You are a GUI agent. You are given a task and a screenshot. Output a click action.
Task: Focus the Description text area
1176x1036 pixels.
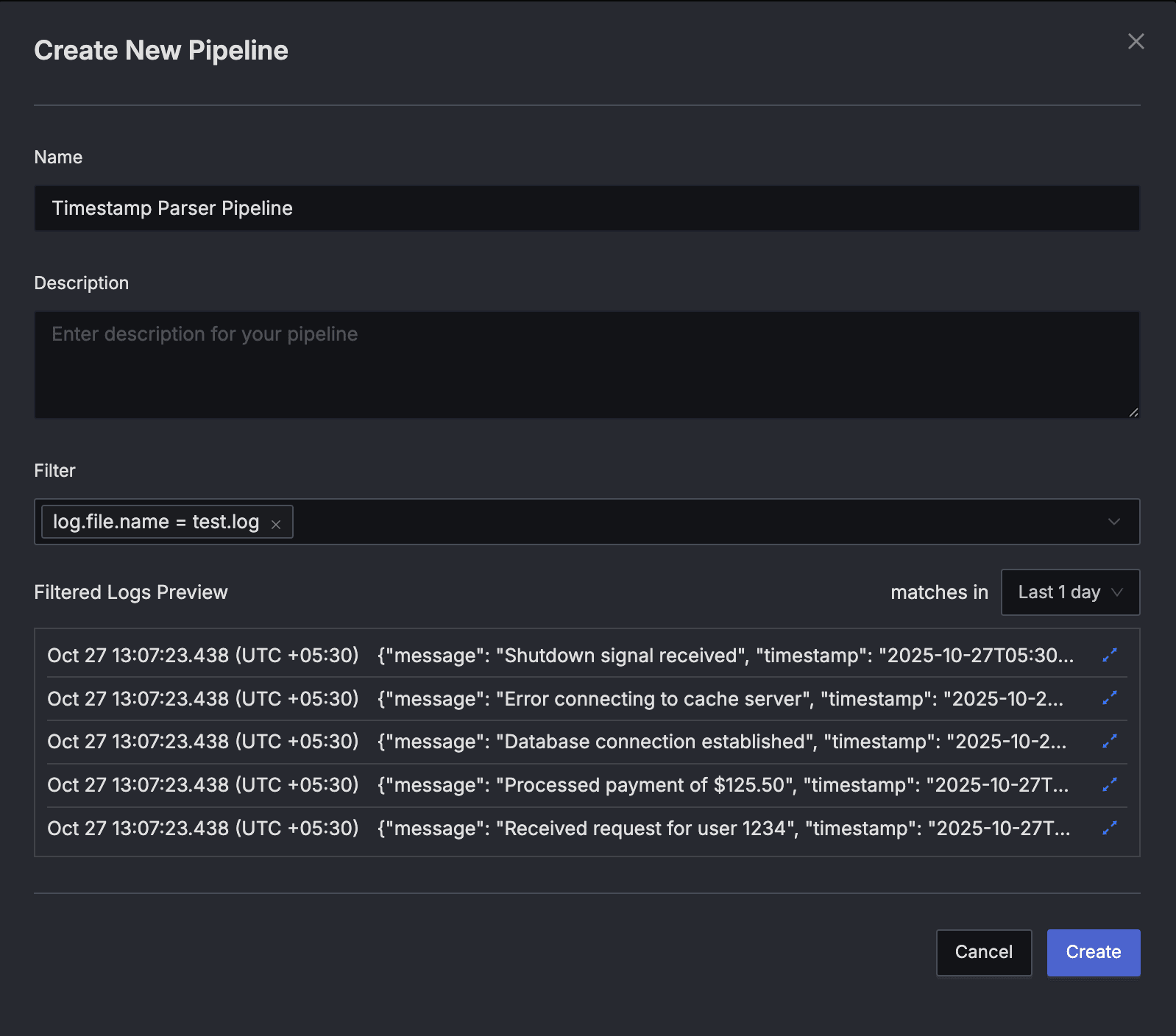(x=587, y=365)
